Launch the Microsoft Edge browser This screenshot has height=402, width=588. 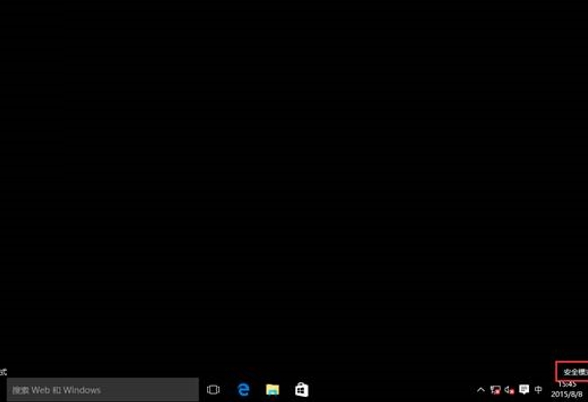pos(243,390)
